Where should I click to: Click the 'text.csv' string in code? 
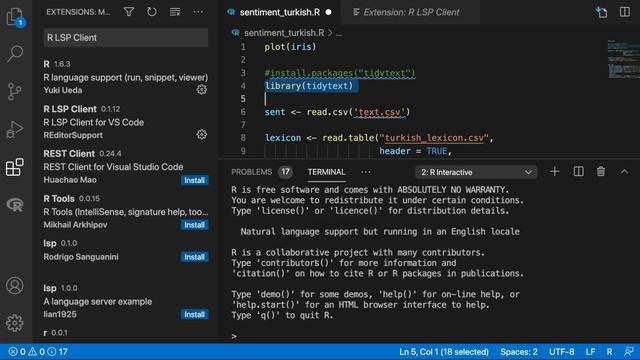pos(379,112)
